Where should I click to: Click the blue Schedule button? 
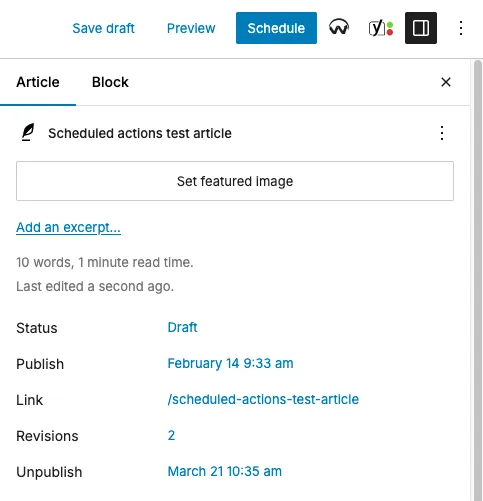pyautogui.click(x=276, y=28)
